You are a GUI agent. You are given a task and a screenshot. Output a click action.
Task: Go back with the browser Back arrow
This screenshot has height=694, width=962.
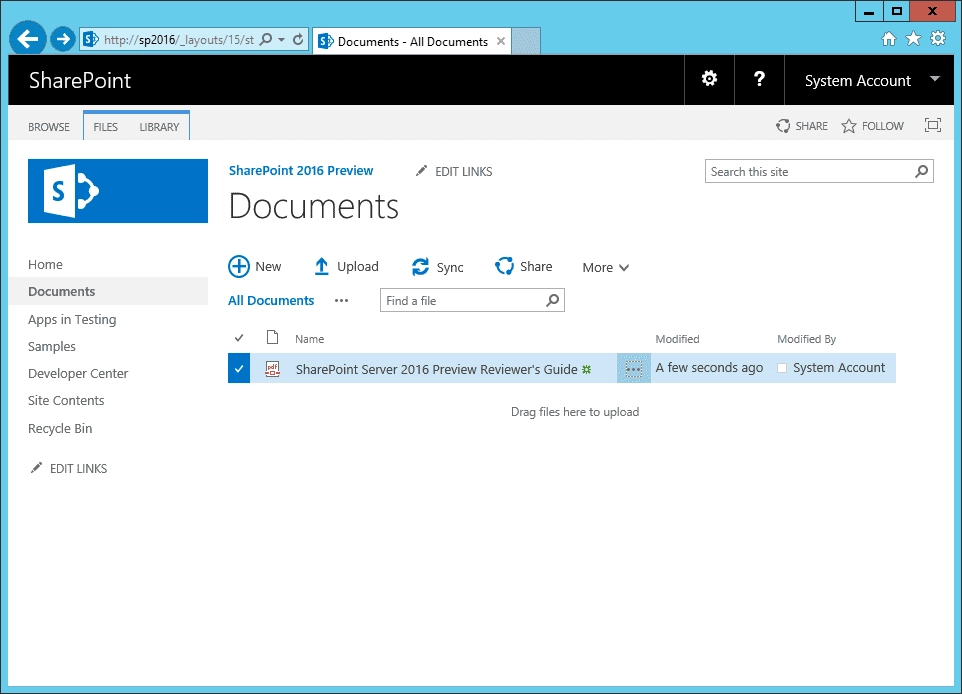click(x=28, y=39)
